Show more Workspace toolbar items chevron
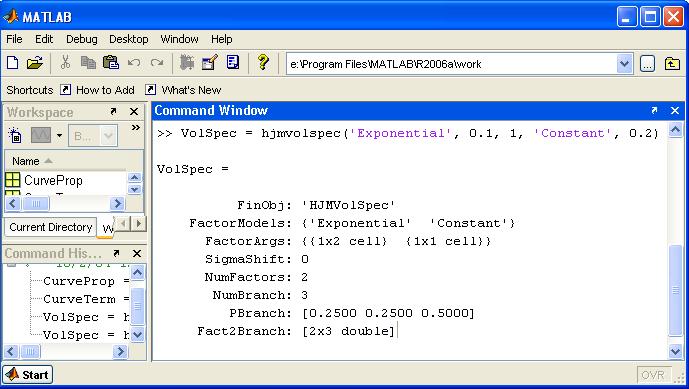This screenshot has height=389, width=689. 136,127
